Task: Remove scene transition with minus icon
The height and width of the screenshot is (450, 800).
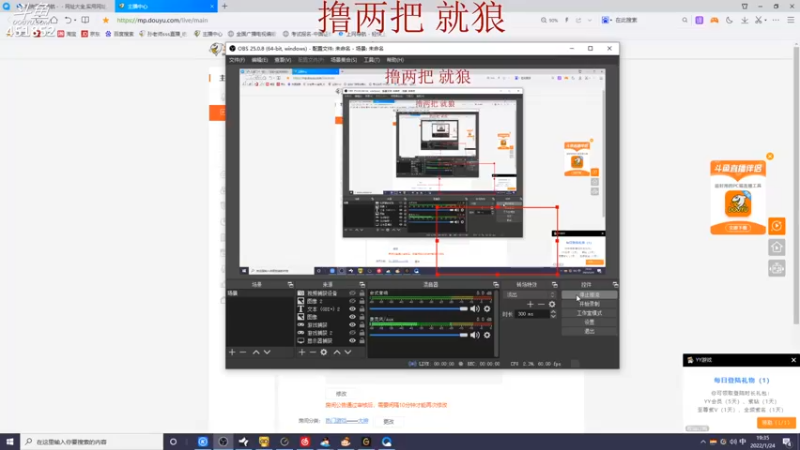Action: 541,304
